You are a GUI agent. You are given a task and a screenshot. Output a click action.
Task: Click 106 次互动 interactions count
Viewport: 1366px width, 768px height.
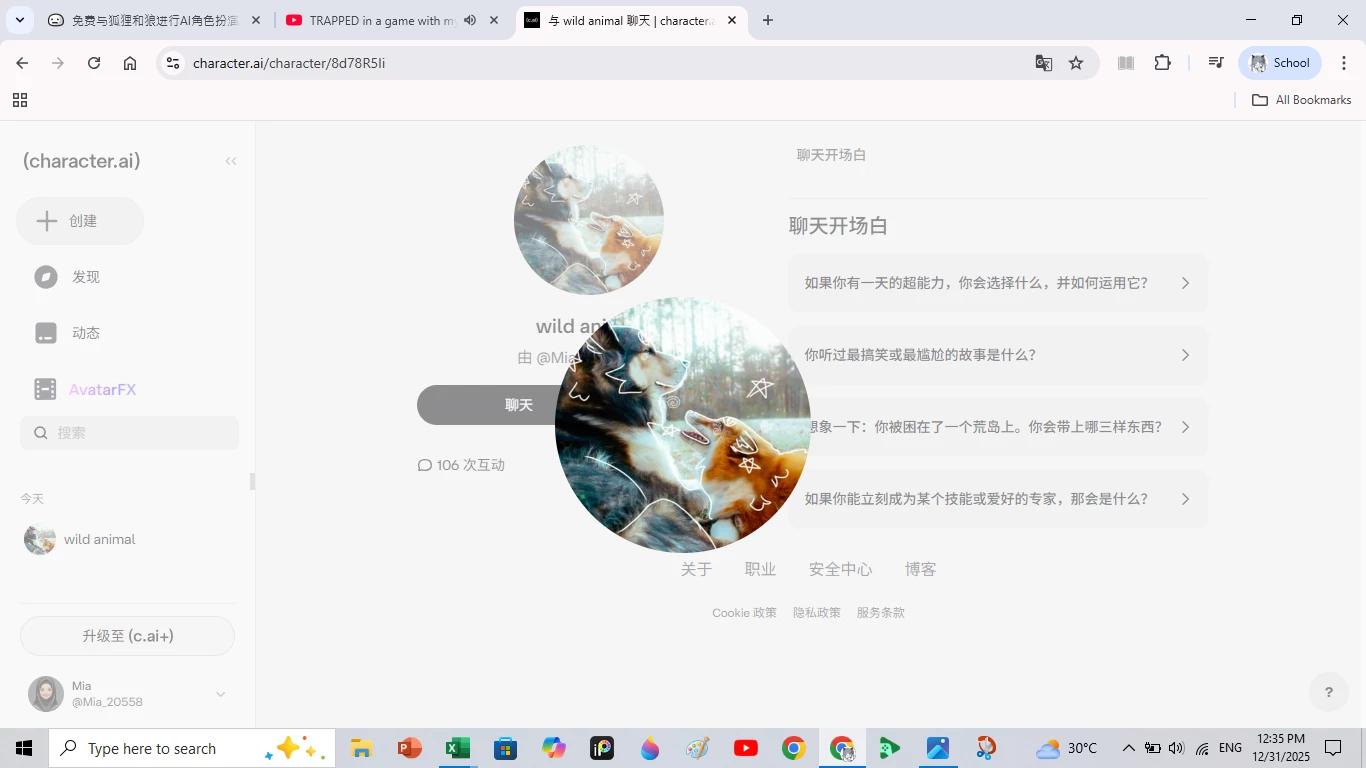pos(461,465)
